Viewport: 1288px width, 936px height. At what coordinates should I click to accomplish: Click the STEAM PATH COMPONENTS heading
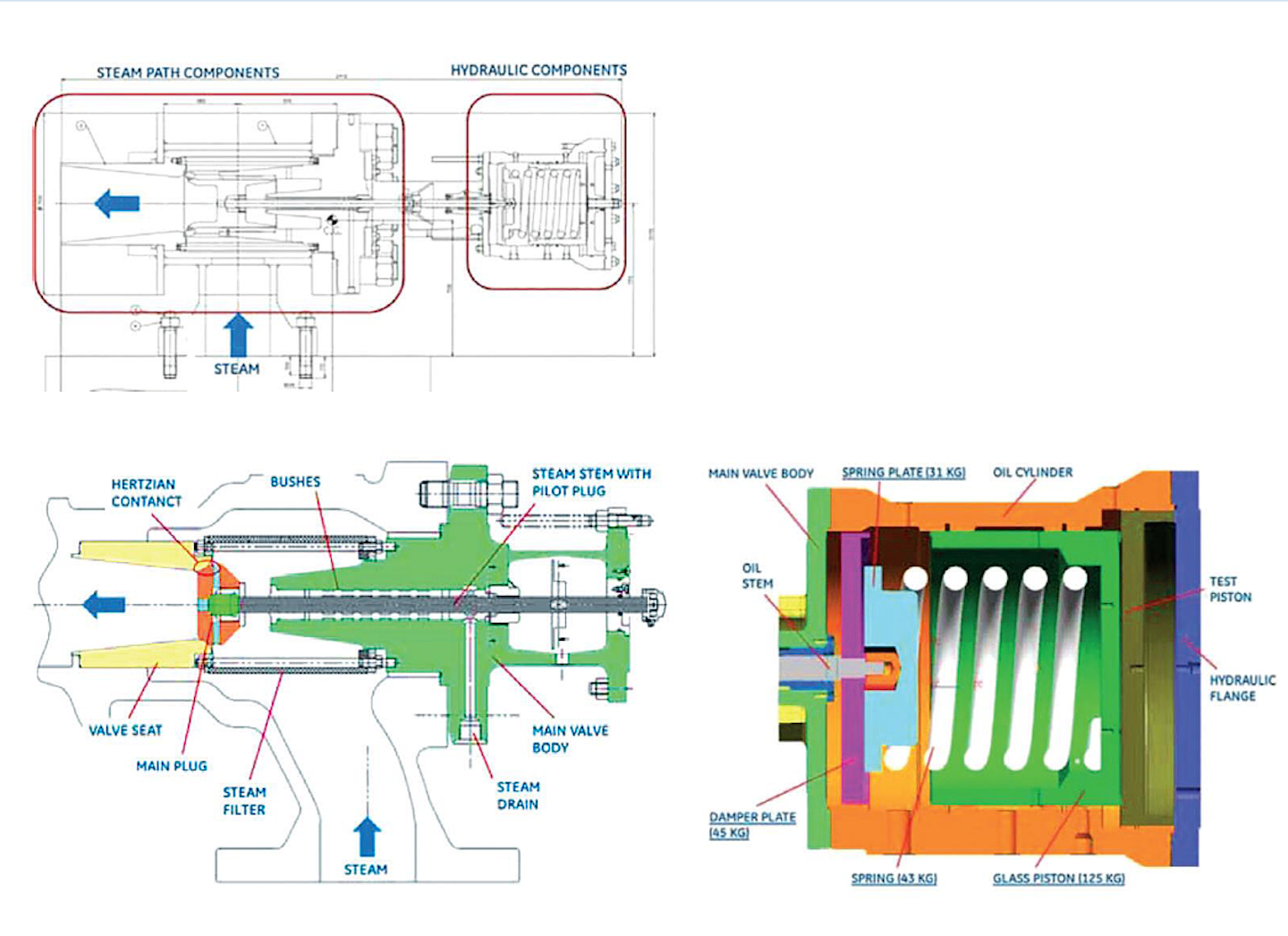(x=188, y=72)
